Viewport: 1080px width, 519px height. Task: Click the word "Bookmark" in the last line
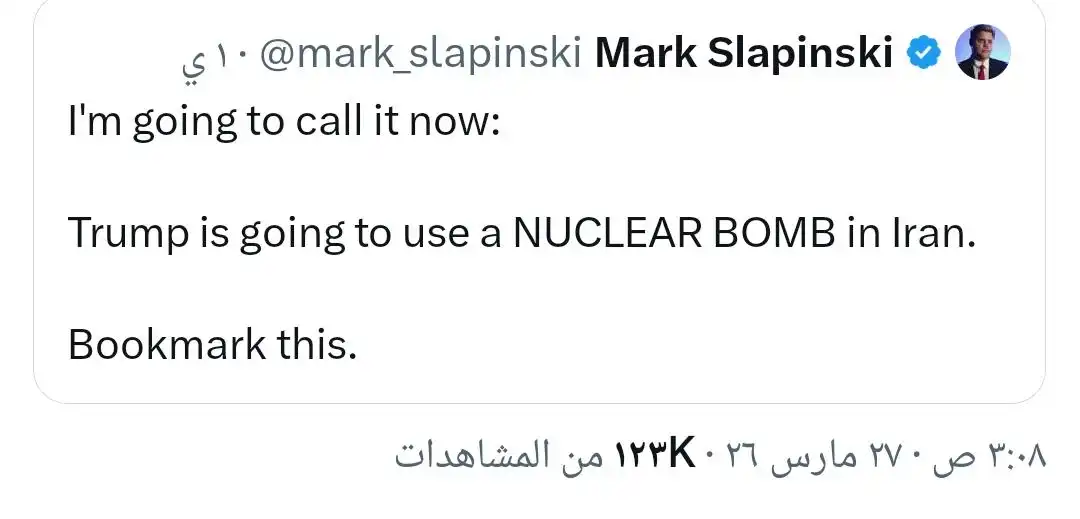pos(166,345)
